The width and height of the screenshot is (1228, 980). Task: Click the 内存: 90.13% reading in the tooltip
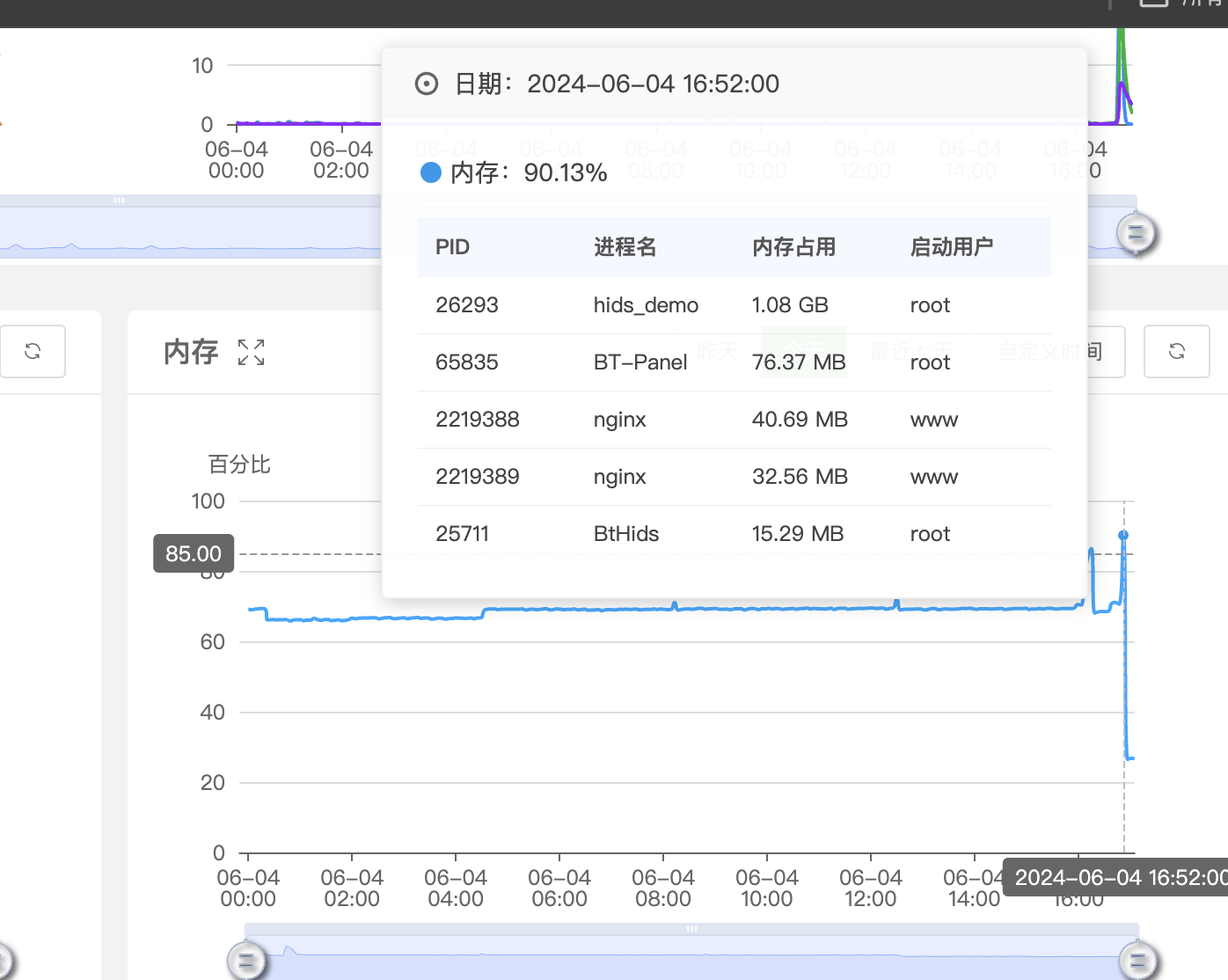[x=529, y=172]
